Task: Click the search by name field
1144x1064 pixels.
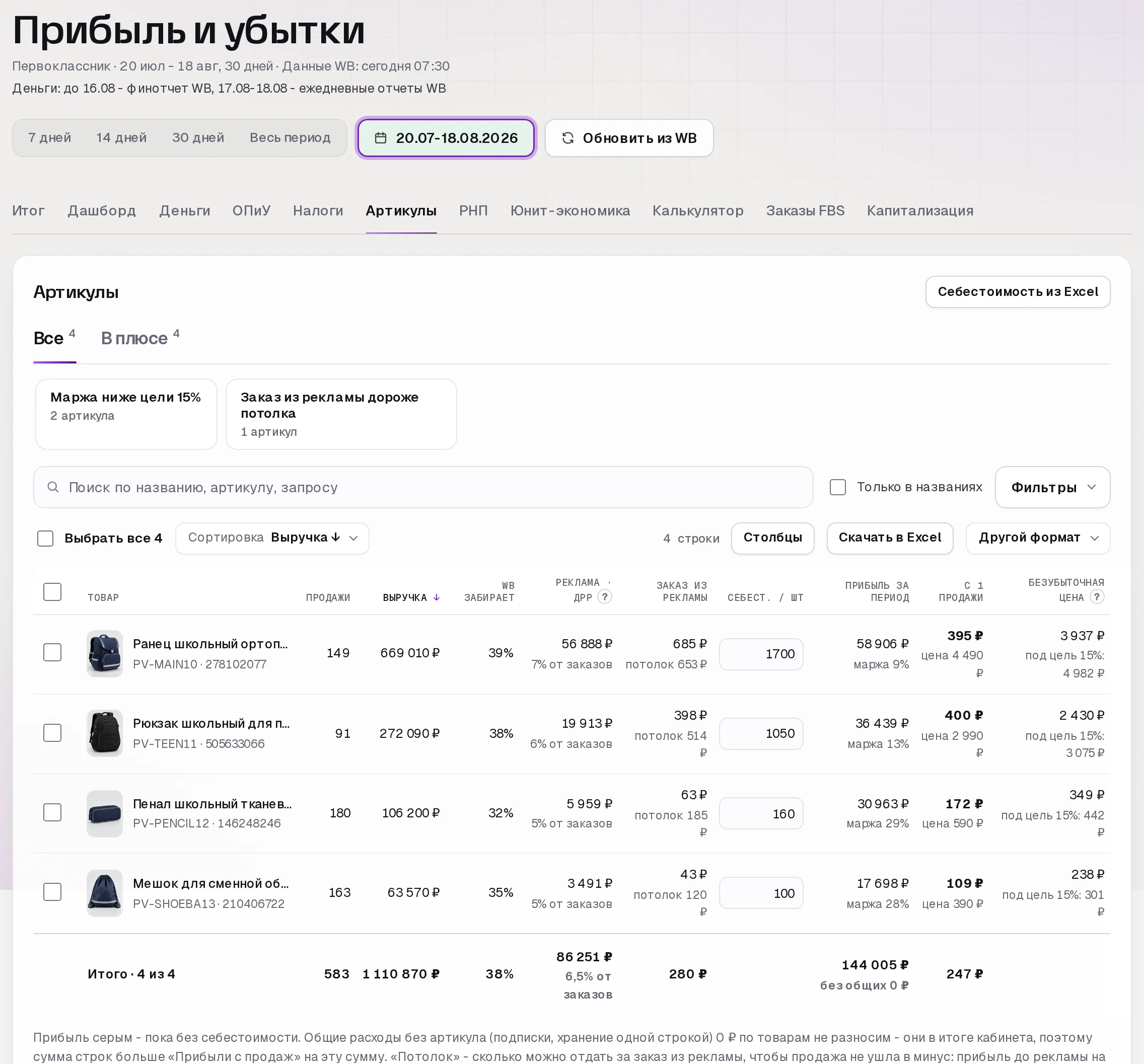Action: [423, 487]
